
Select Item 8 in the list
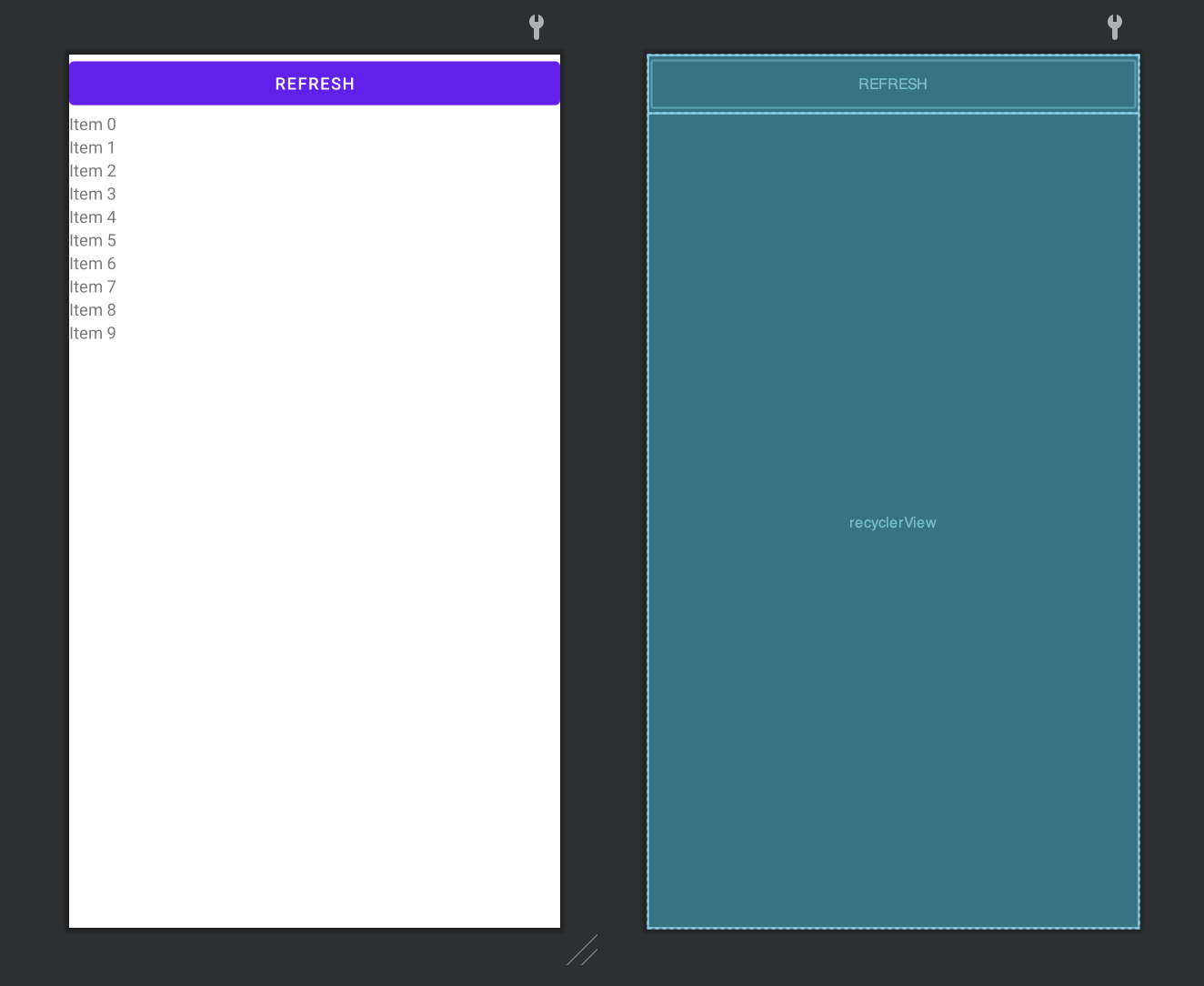click(x=93, y=310)
